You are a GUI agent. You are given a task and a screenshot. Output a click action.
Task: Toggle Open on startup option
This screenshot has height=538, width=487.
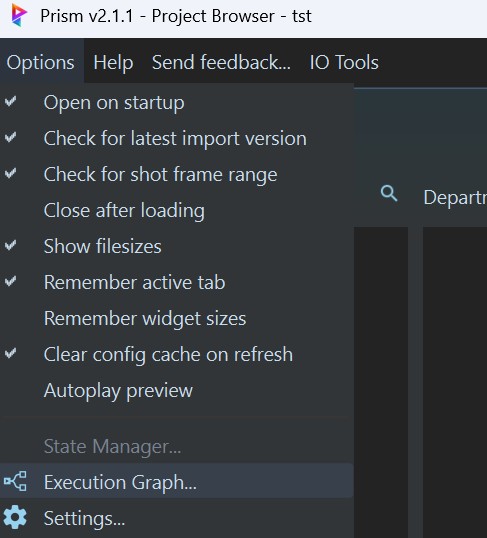point(177,102)
